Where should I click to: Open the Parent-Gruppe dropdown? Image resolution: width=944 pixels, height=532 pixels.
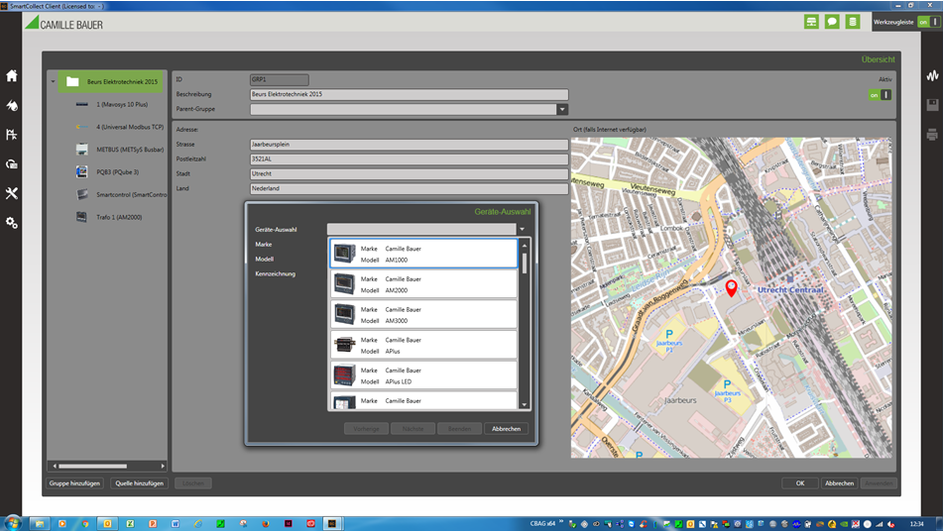tap(562, 110)
